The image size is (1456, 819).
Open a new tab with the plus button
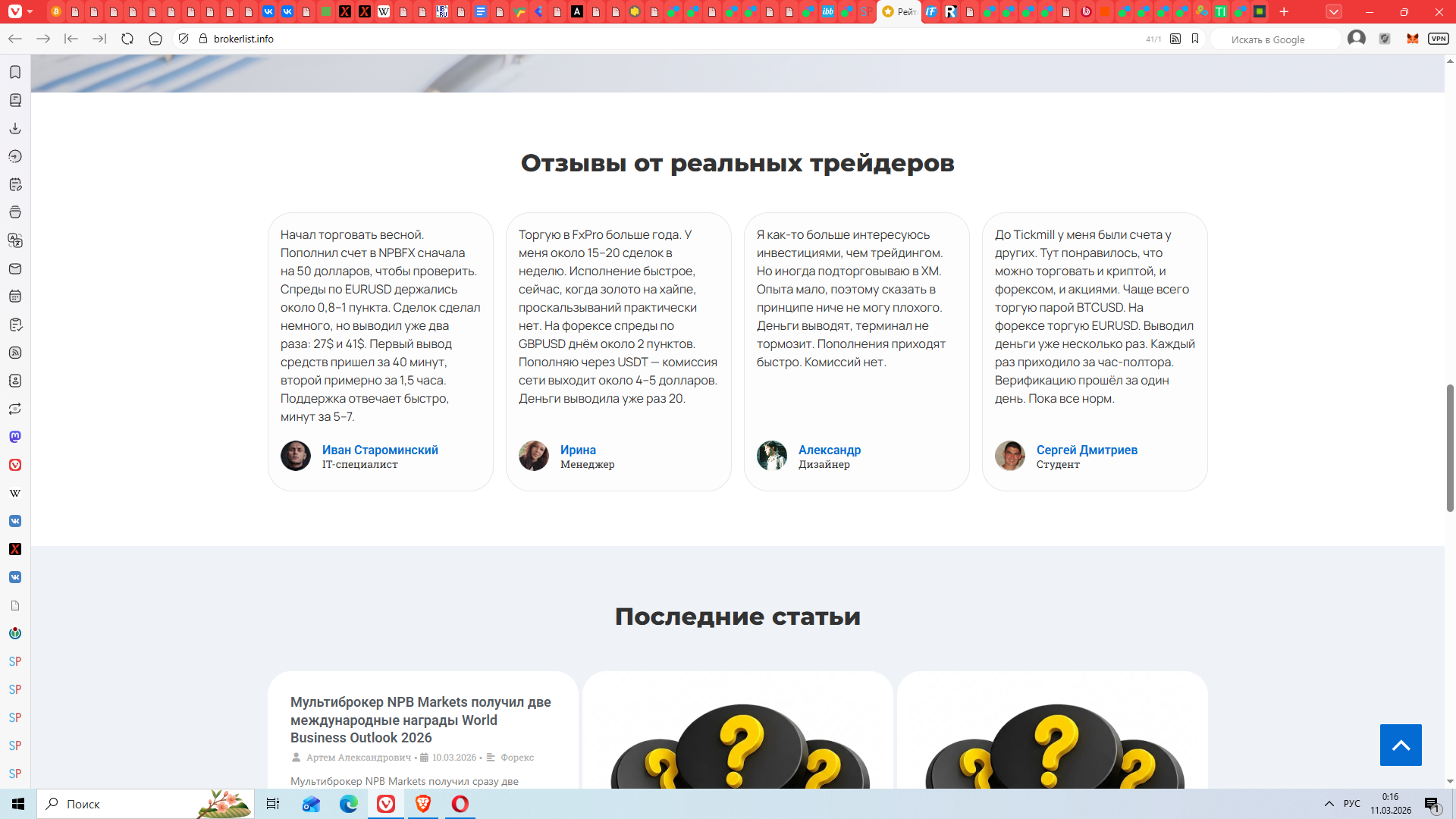tap(1284, 11)
